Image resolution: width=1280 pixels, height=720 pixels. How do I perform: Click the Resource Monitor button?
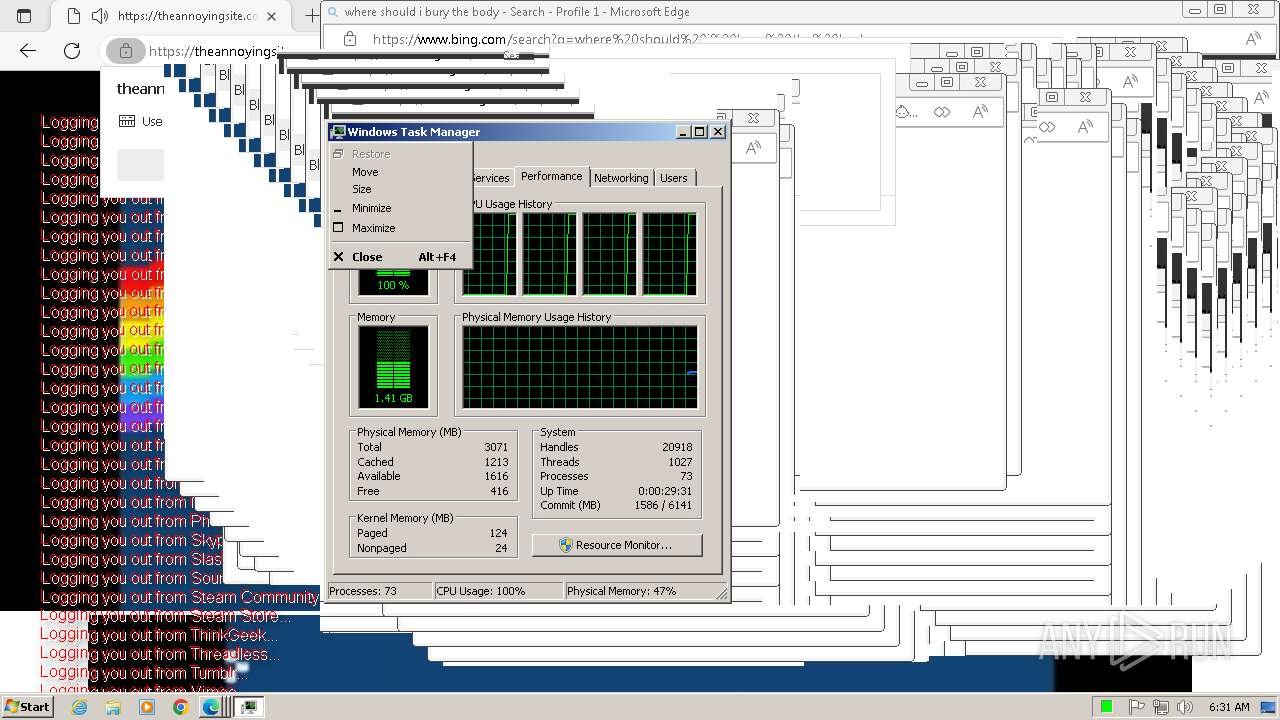617,545
